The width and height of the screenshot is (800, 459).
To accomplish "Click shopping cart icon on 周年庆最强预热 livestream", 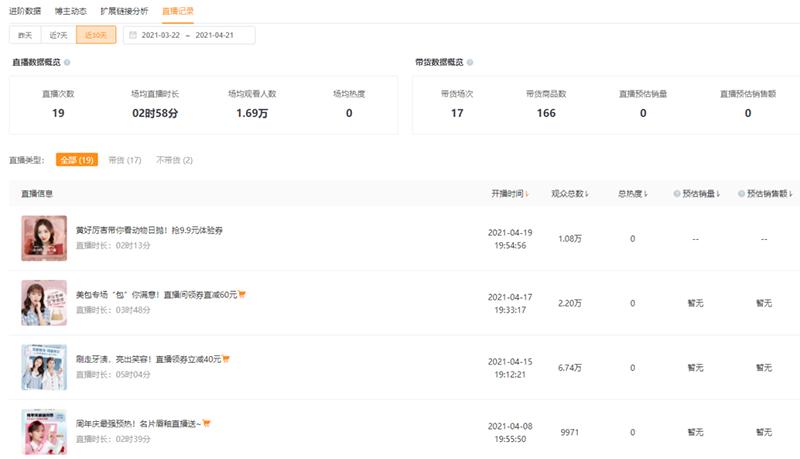I will (x=207, y=423).
